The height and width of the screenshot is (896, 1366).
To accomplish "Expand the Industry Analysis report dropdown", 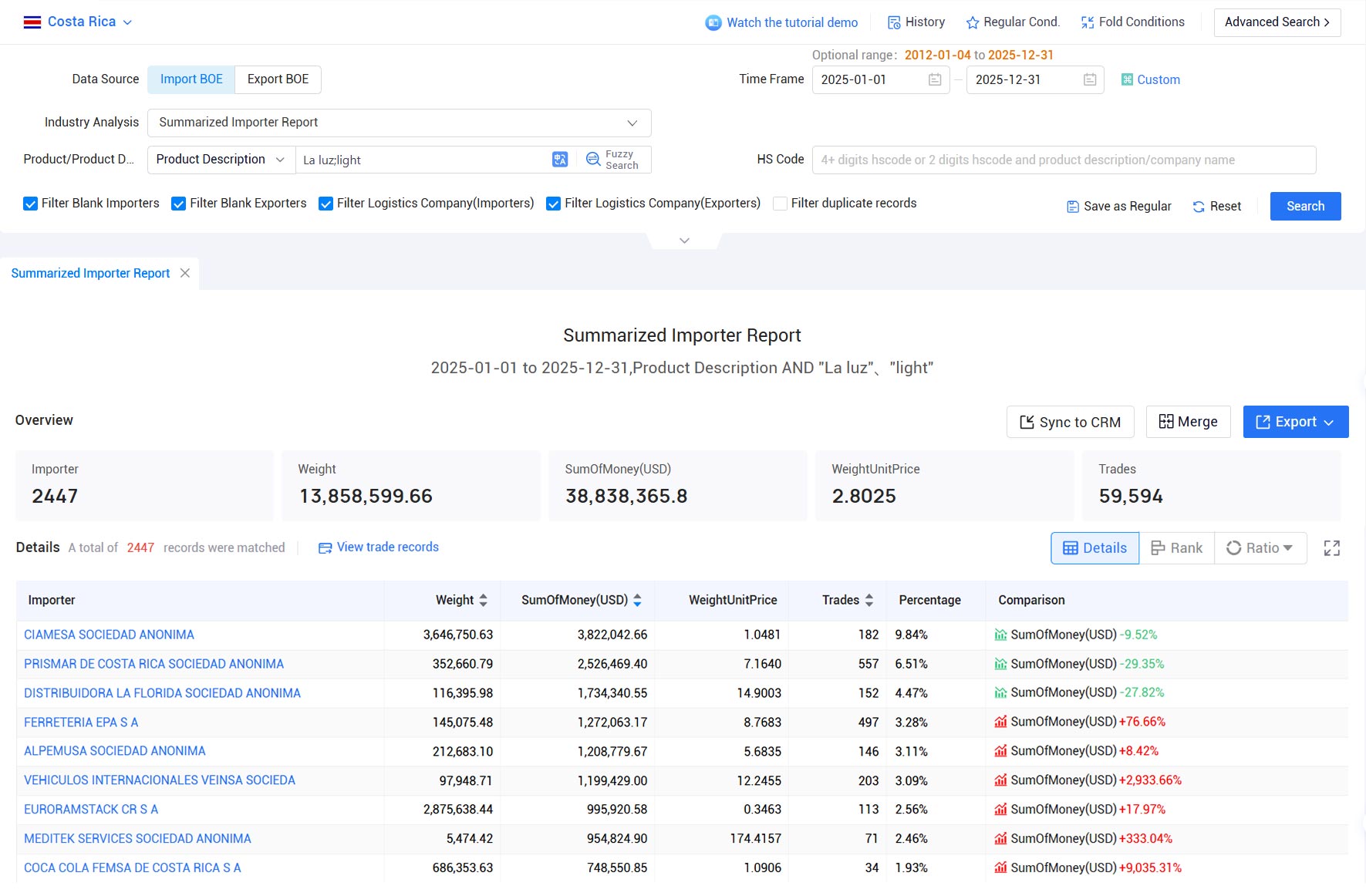I will tap(400, 123).
